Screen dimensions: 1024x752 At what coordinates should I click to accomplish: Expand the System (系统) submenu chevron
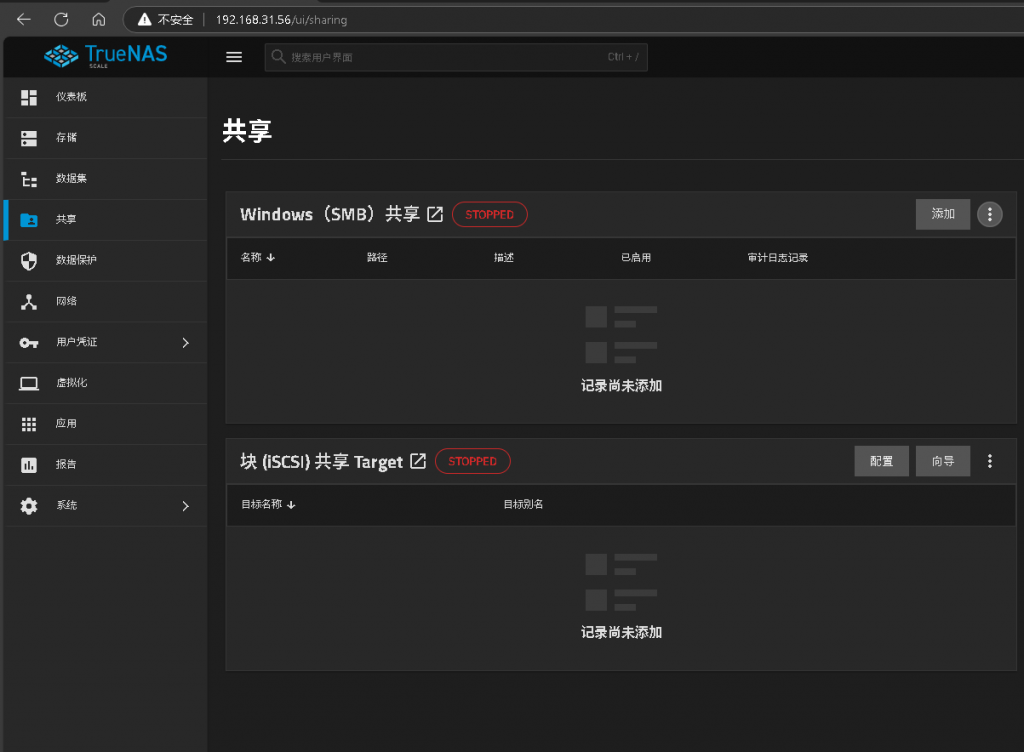185,506
